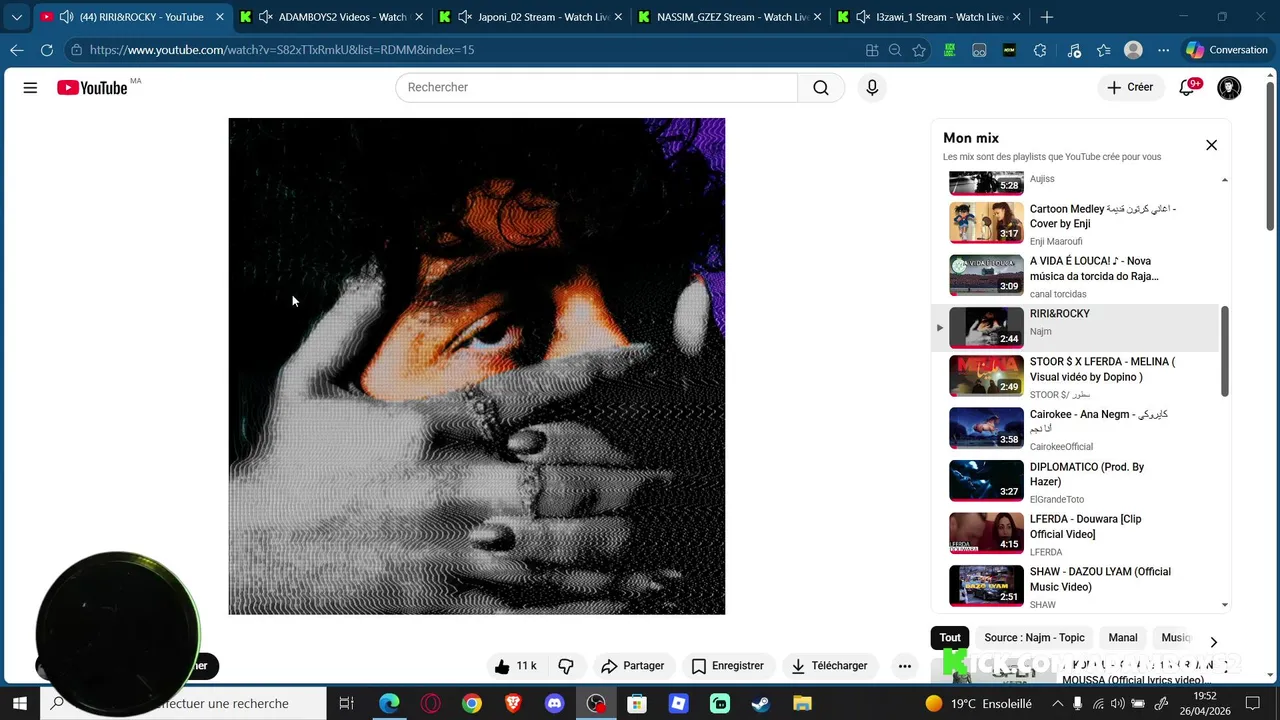Open the Créer menu

1130,87
